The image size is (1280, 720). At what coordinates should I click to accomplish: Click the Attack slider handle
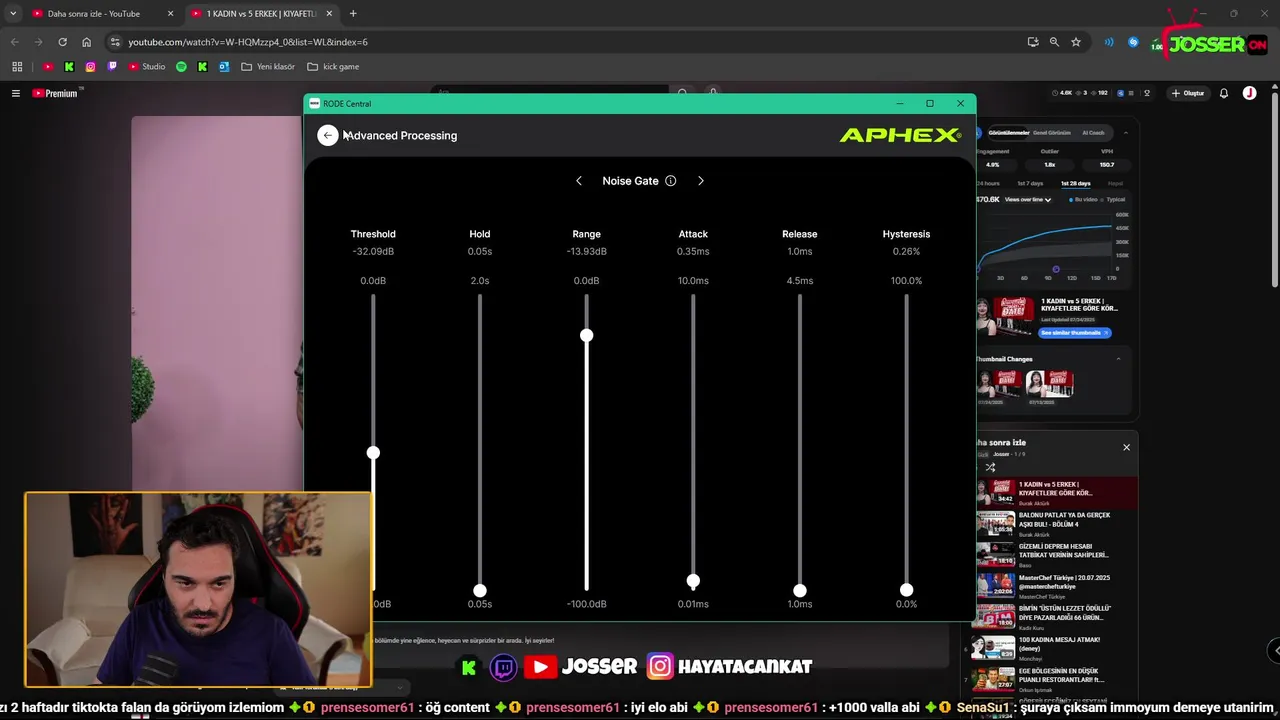point(693,581)
